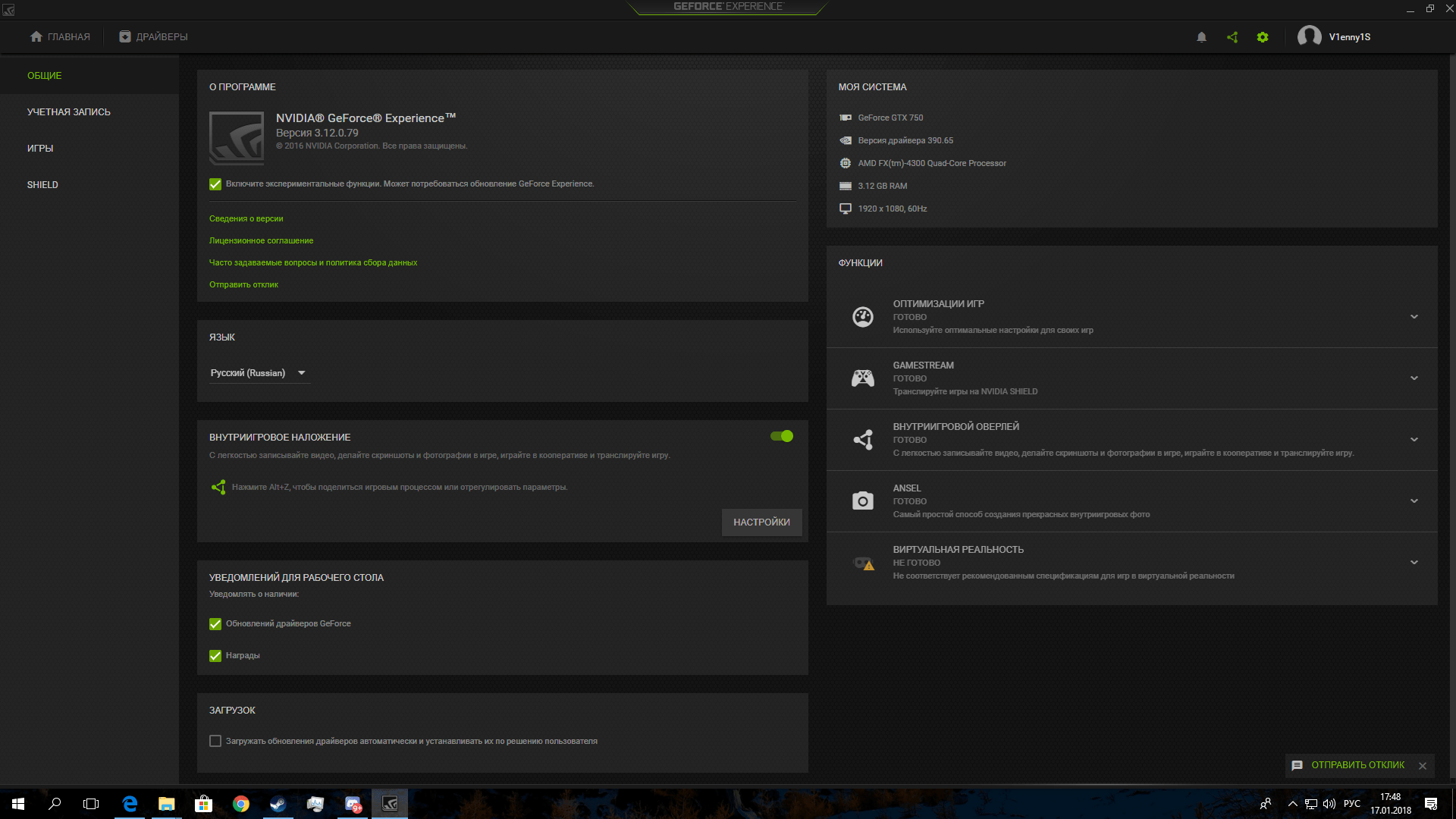Go to the ГЛАВНАЯ tab
Image resolution: width=1456 pixels, height=819 pixels.
click(60, 37)
